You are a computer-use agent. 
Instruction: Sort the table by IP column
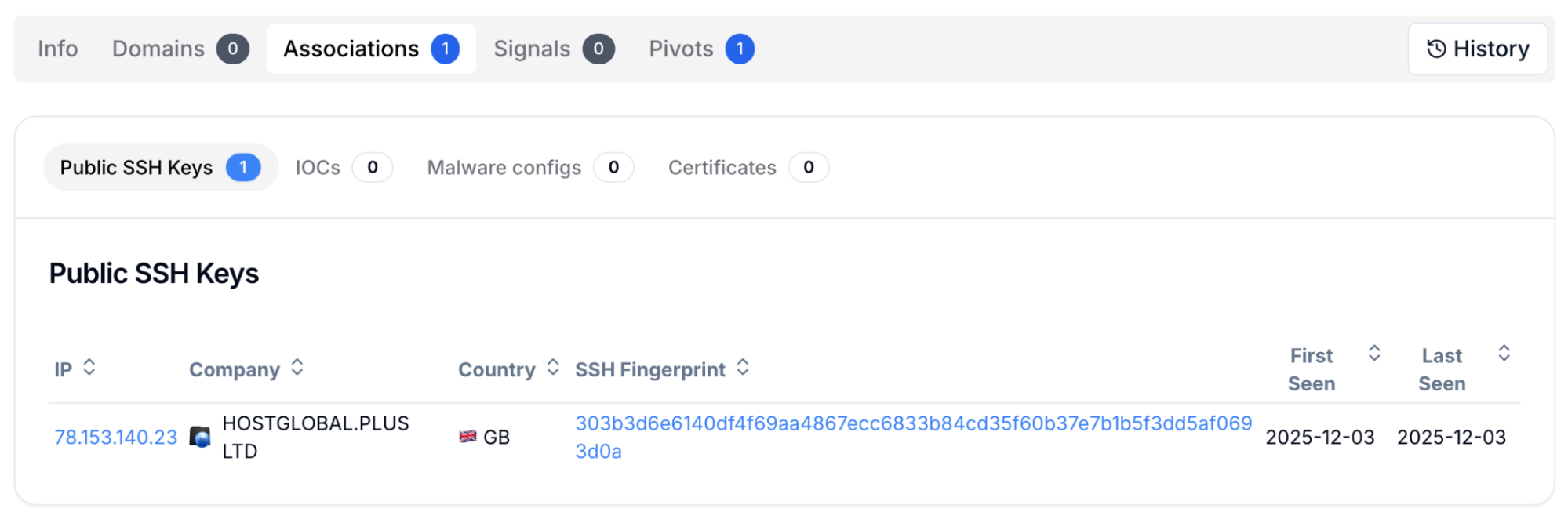[x=89, y=367]
